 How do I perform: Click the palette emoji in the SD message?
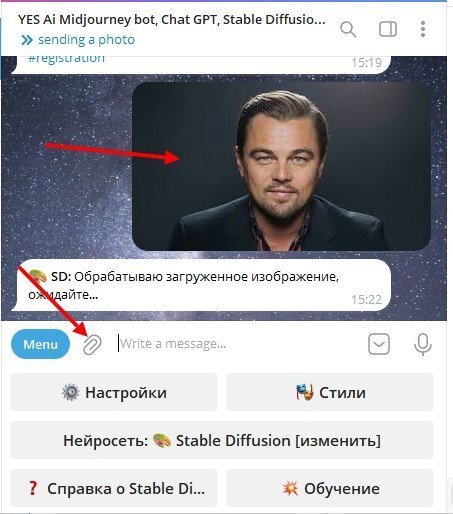click(x=38, y=276)
